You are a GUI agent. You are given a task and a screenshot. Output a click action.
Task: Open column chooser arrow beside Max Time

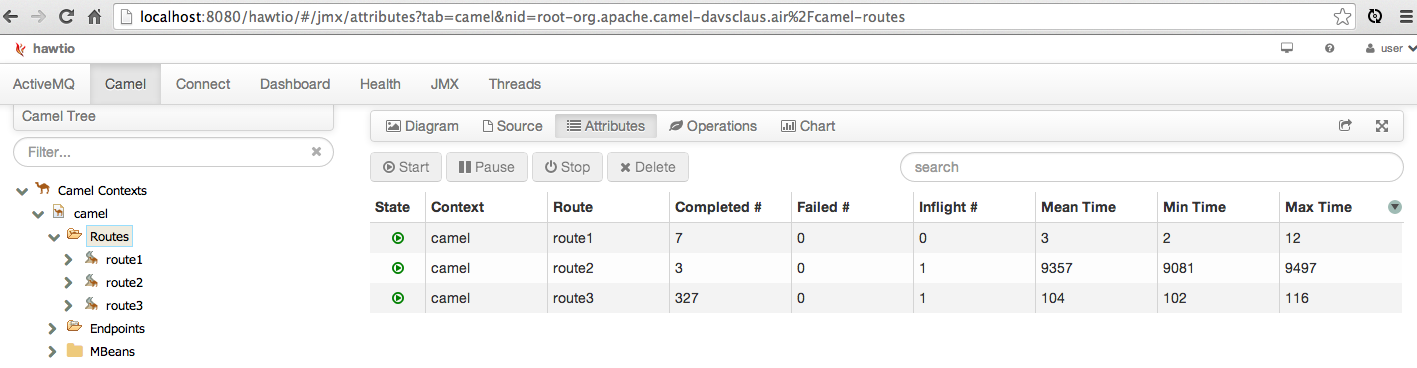coord(1394,207)
